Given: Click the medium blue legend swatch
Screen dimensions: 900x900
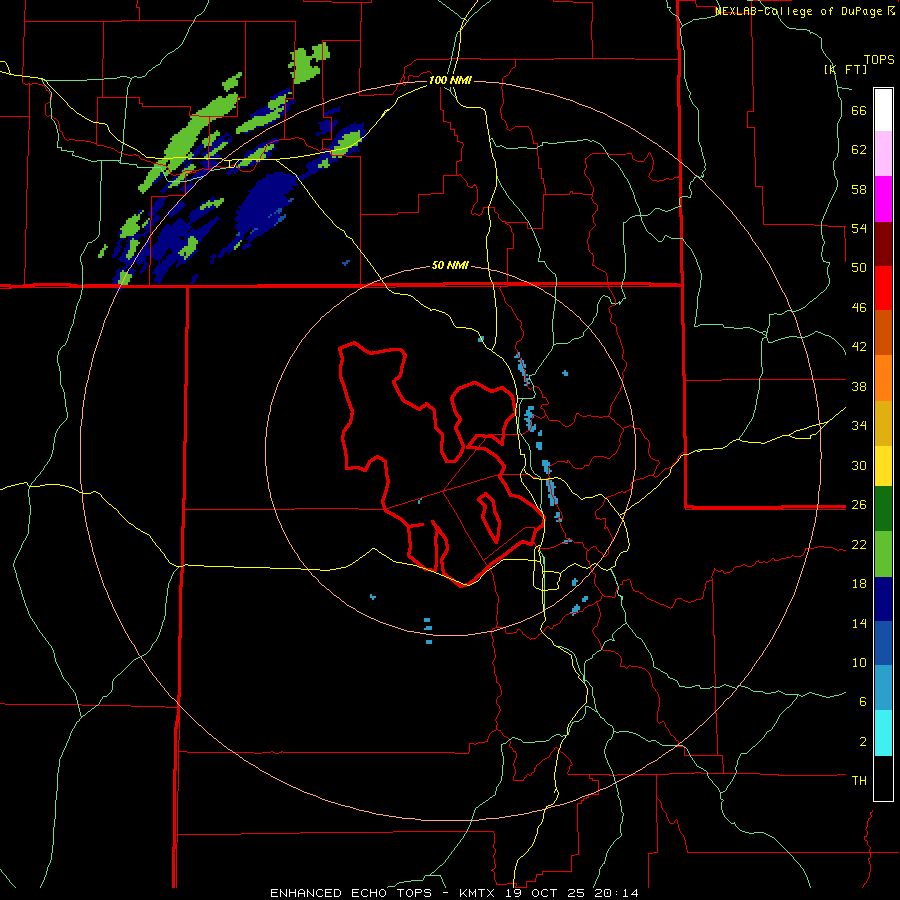Looking at the screenshot, I should coord(883,643).
